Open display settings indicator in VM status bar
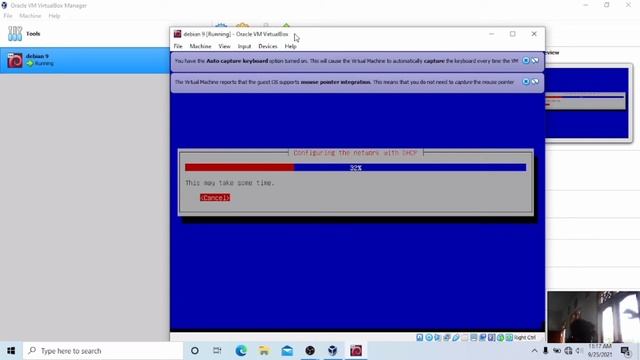 tap(473, 338)
